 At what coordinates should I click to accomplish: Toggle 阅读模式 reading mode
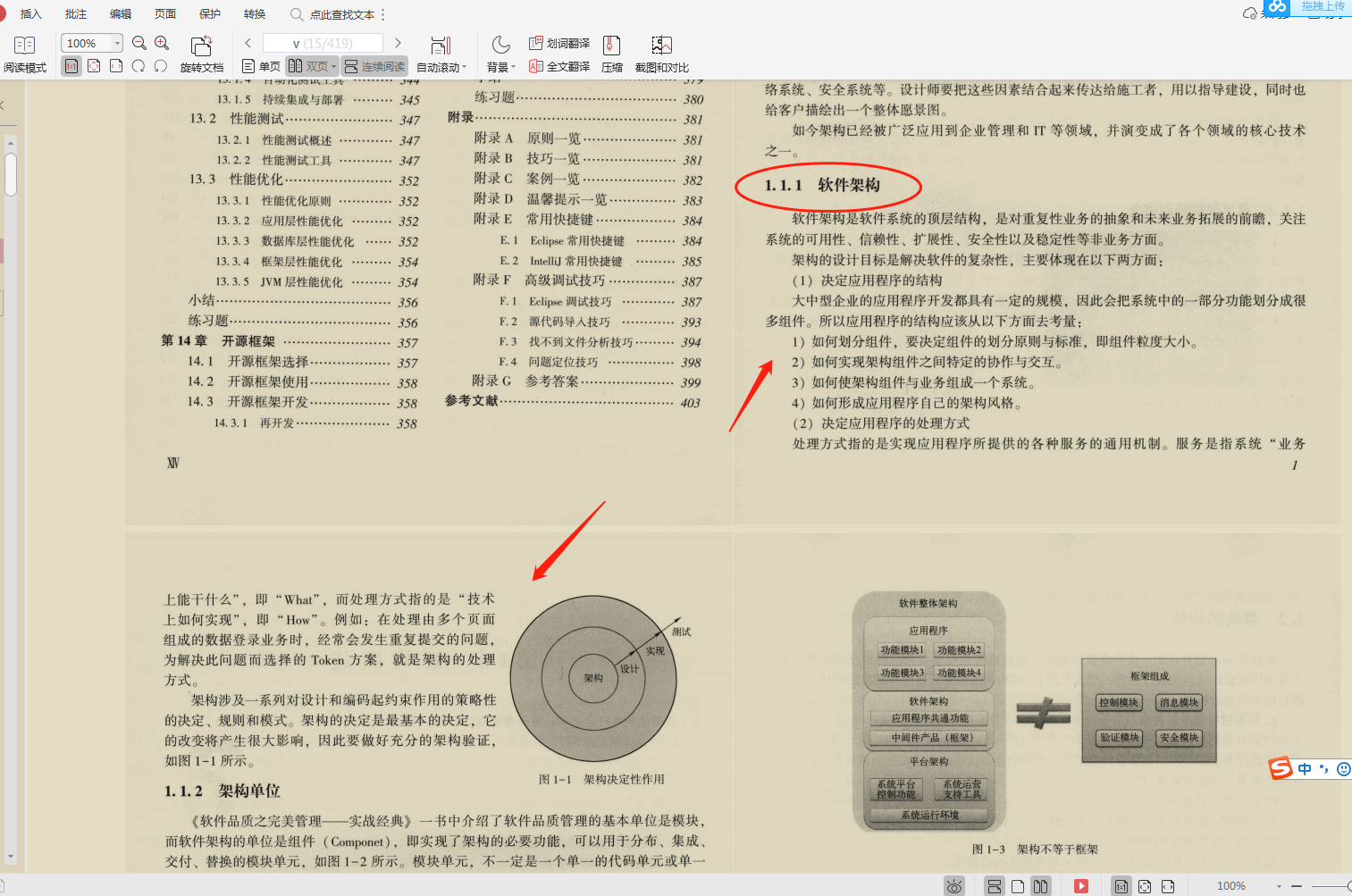coord(25,52)
